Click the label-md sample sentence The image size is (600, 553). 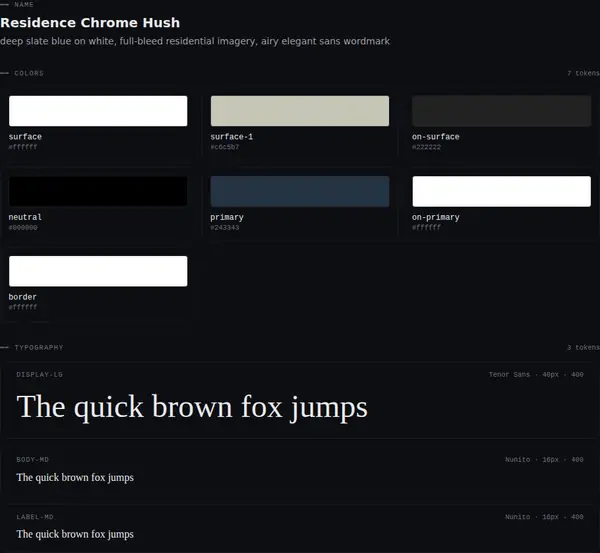tap(75, 535)
